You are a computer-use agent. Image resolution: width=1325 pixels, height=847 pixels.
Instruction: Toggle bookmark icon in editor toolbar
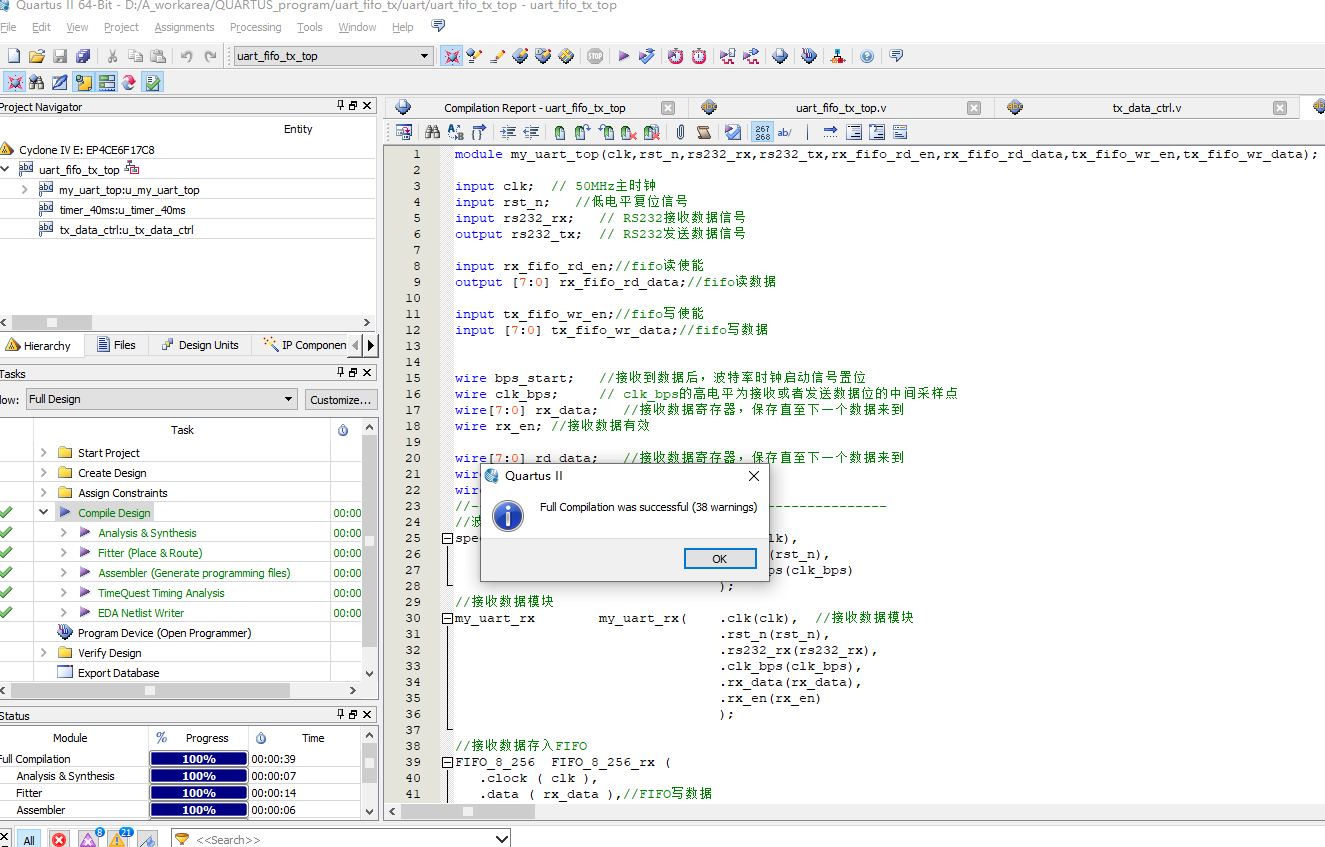(560, 132)
